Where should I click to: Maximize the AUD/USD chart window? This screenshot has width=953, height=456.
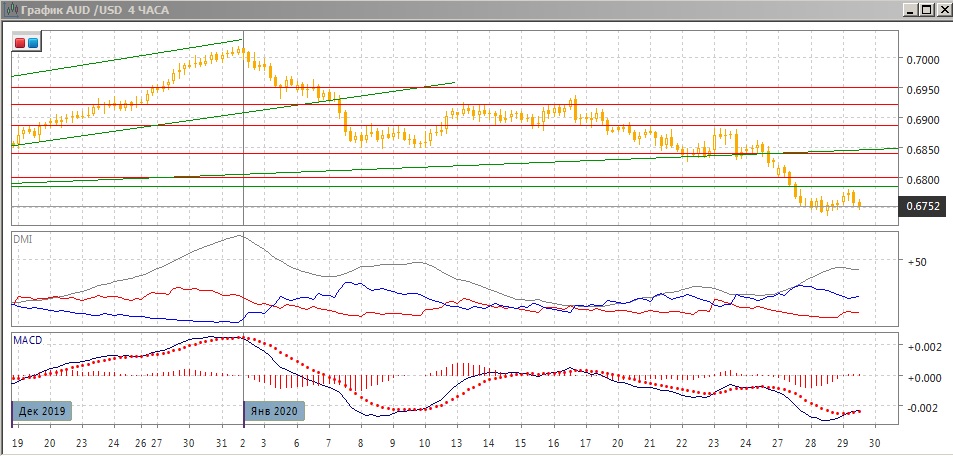(x=925, y=9)
